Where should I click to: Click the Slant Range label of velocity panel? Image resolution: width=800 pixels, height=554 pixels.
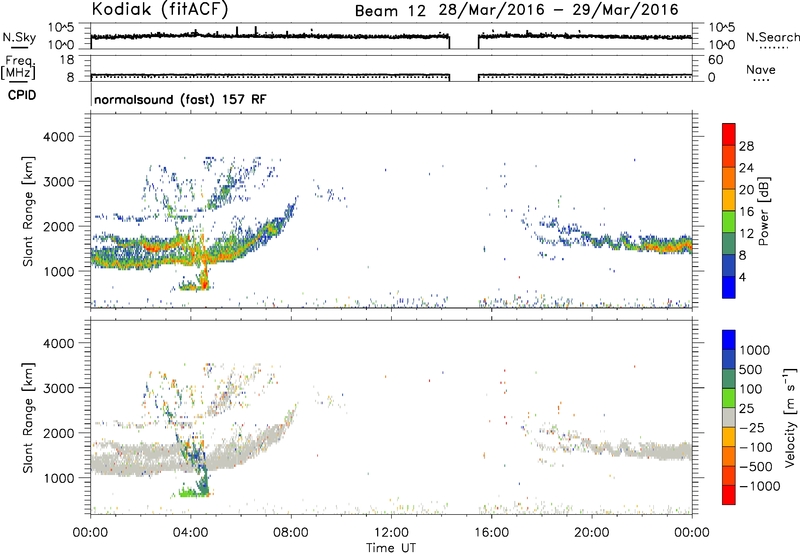click(x=28, y=418)
